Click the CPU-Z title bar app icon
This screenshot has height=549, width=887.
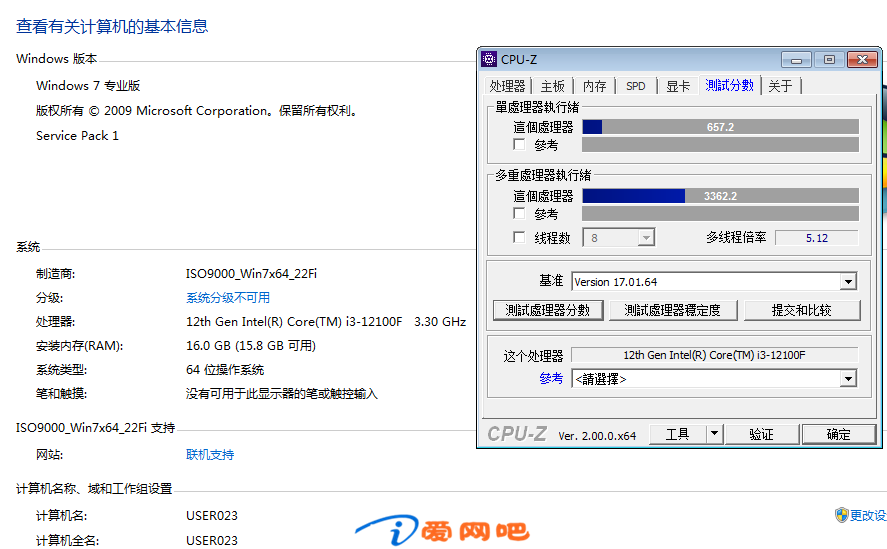click(x=489, y=59)
